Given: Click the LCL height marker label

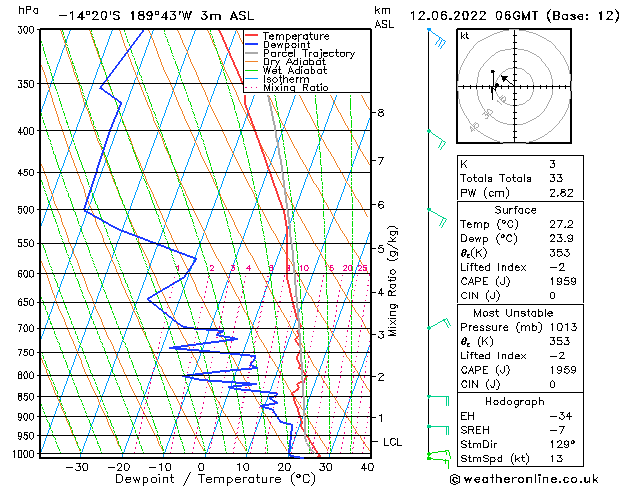Looking at the screenshot, I should pyautogui.click(x=392, y=442).
